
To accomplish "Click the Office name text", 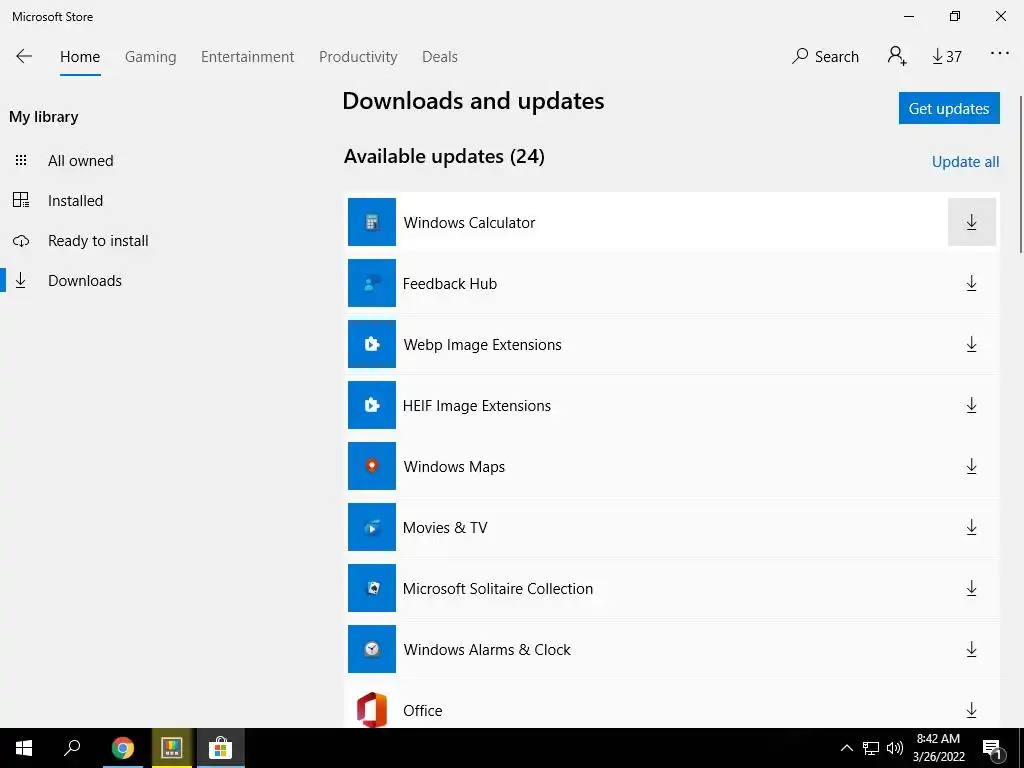I will [x=422, y=711].
